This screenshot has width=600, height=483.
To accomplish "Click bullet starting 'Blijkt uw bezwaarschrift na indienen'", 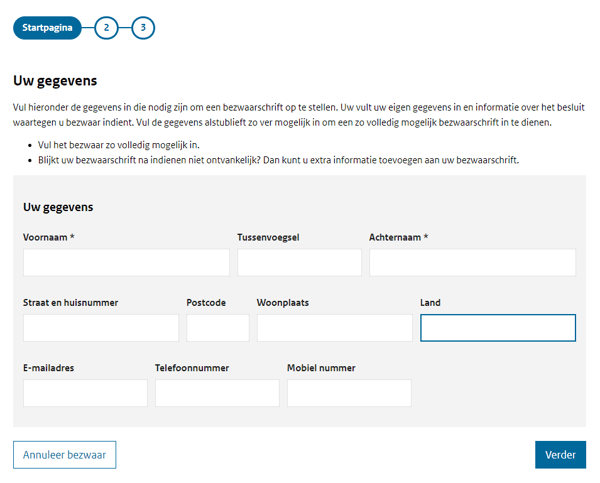I will point(278,160).
